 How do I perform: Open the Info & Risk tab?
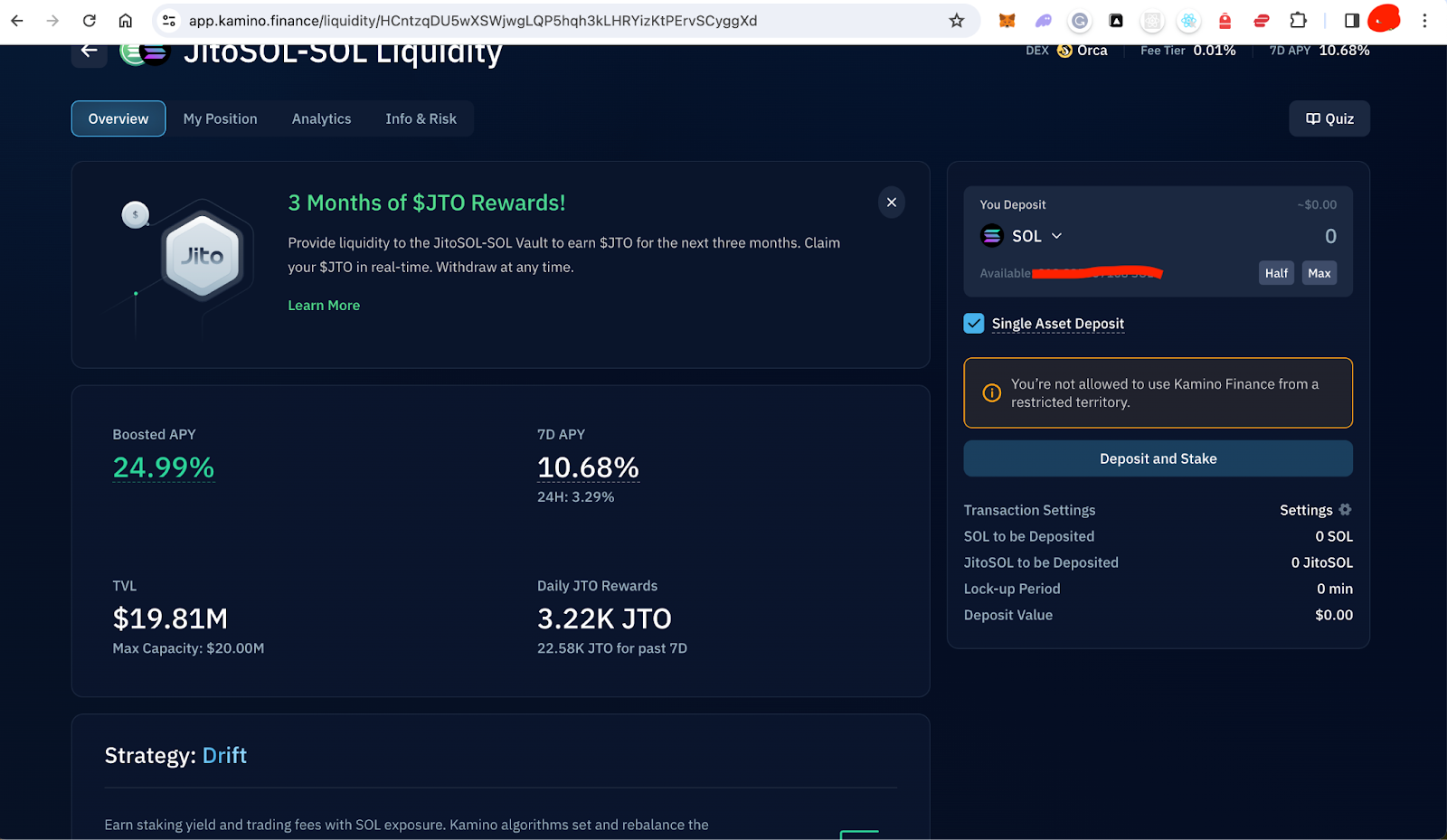[421, 118]
